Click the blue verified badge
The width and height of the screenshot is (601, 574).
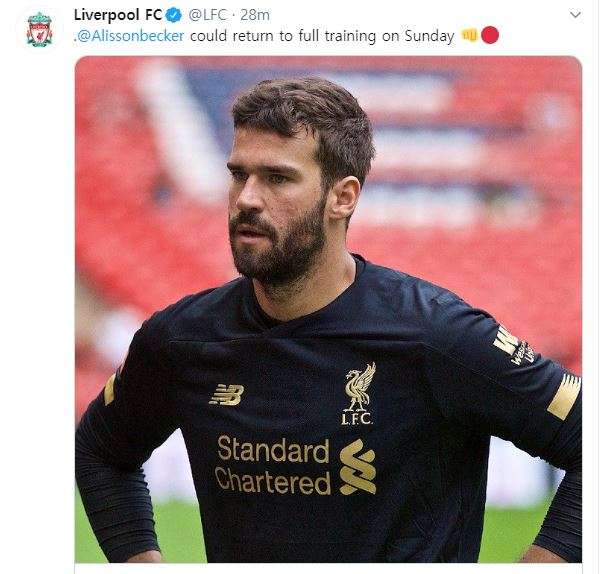coord(173,15)
